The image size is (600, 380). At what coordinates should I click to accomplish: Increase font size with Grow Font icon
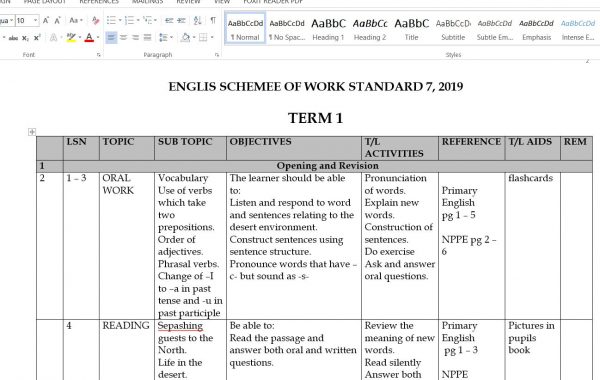(x=46, y=20)
